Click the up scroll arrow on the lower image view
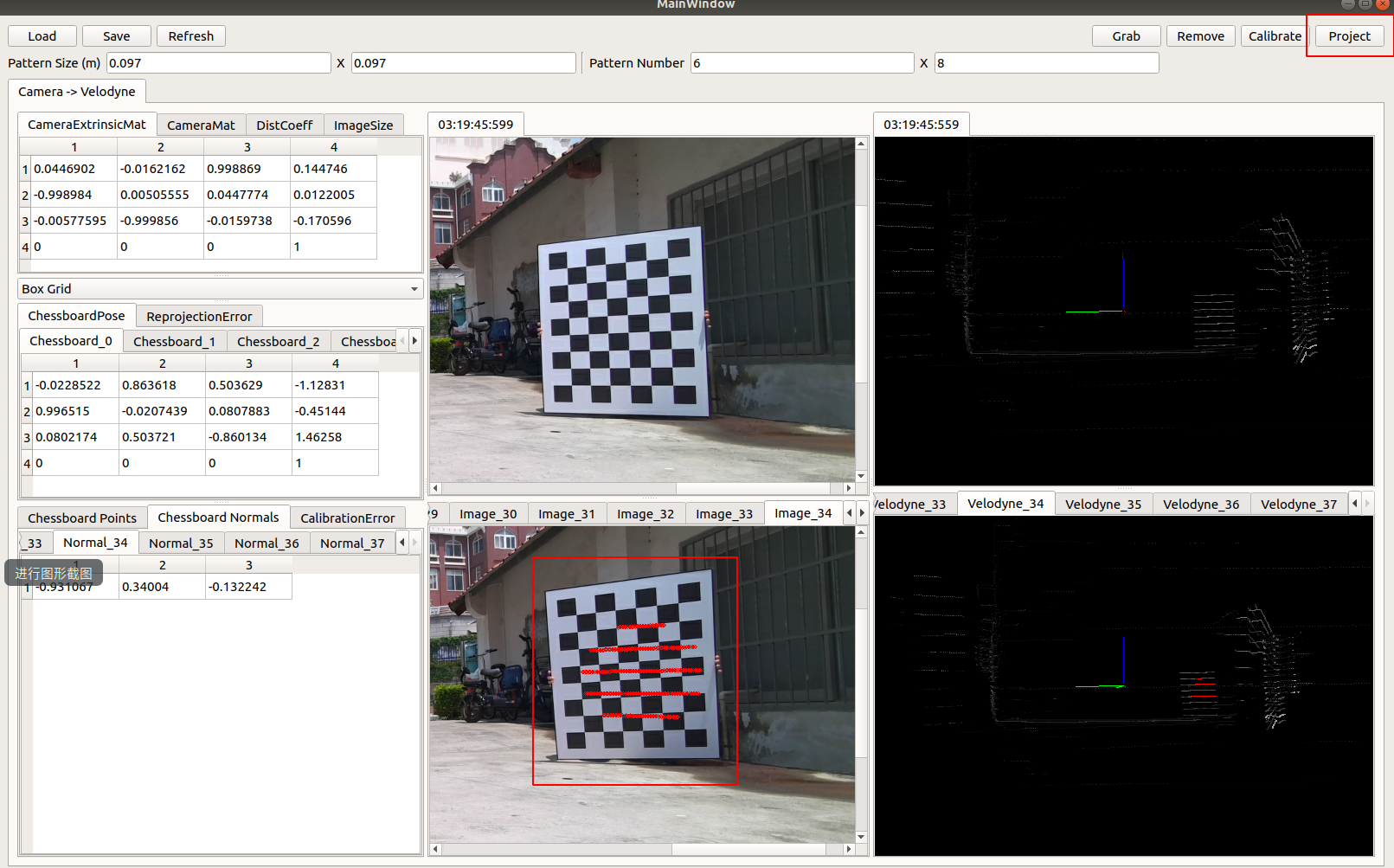The image size is (1394, 868). coord(861,530)
